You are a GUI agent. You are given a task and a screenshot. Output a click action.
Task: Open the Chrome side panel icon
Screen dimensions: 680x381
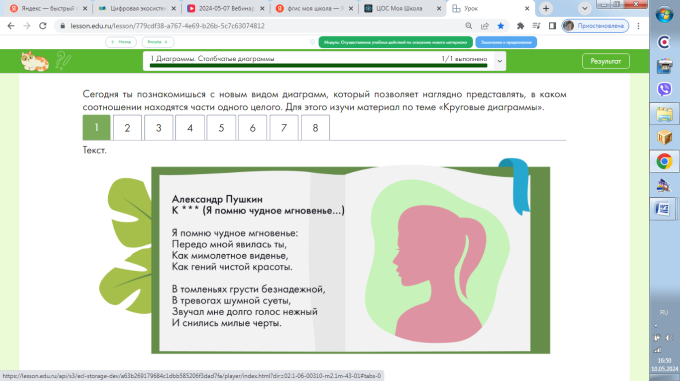(x=552, y=26)
